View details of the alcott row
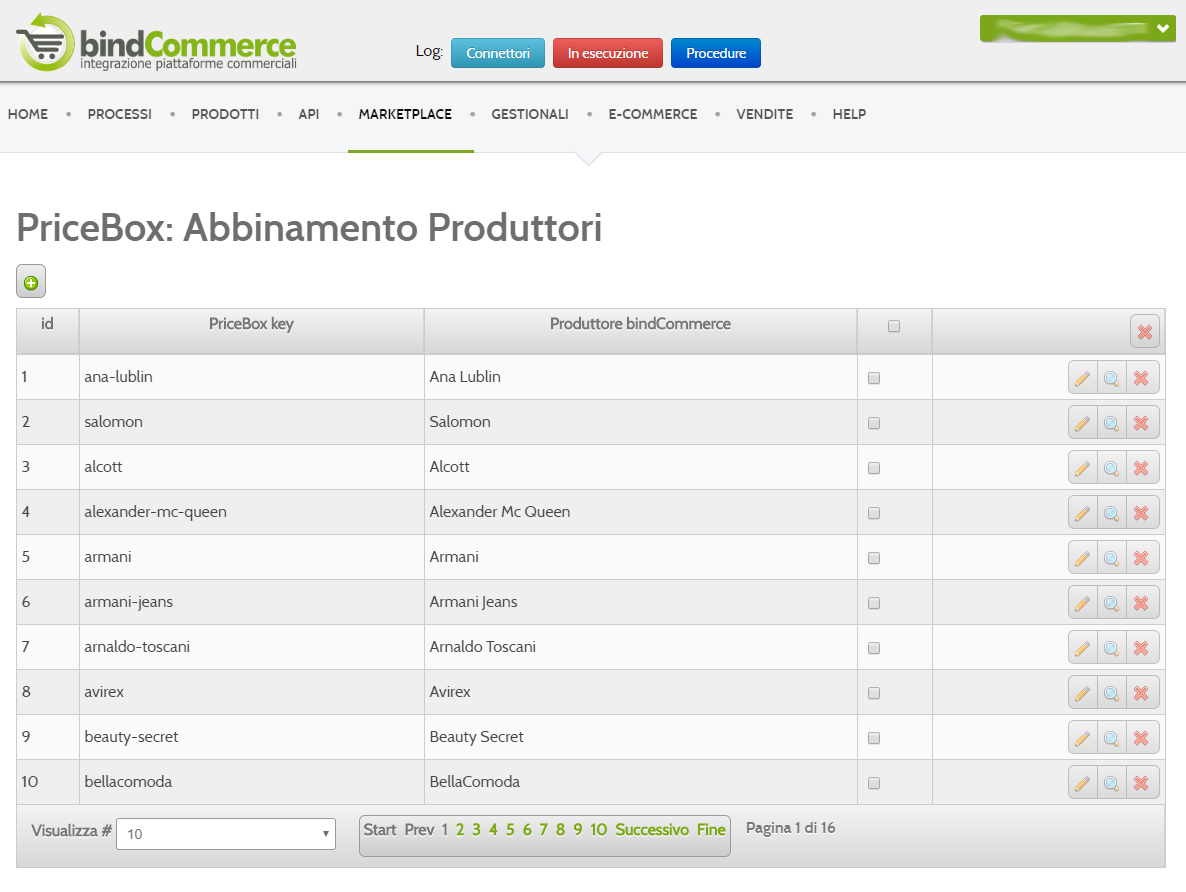The height and width of the screenshot is (892, 1186). [1111, 468]
